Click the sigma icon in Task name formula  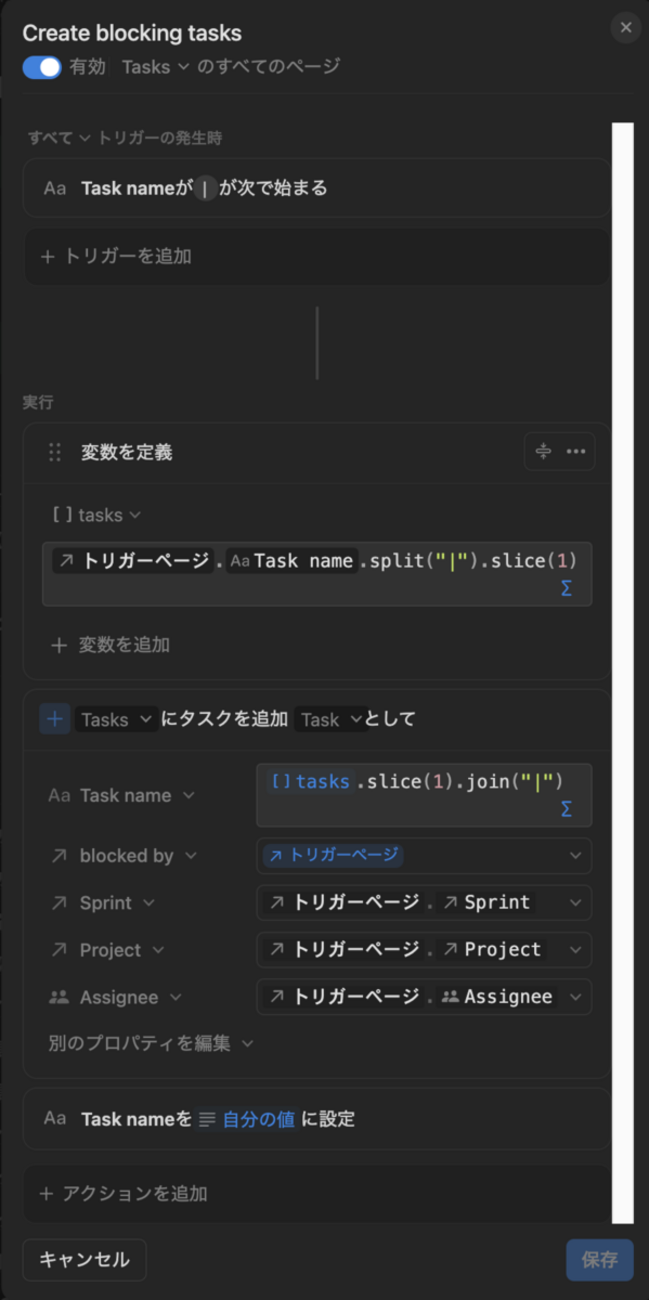[x=566, y=809]
